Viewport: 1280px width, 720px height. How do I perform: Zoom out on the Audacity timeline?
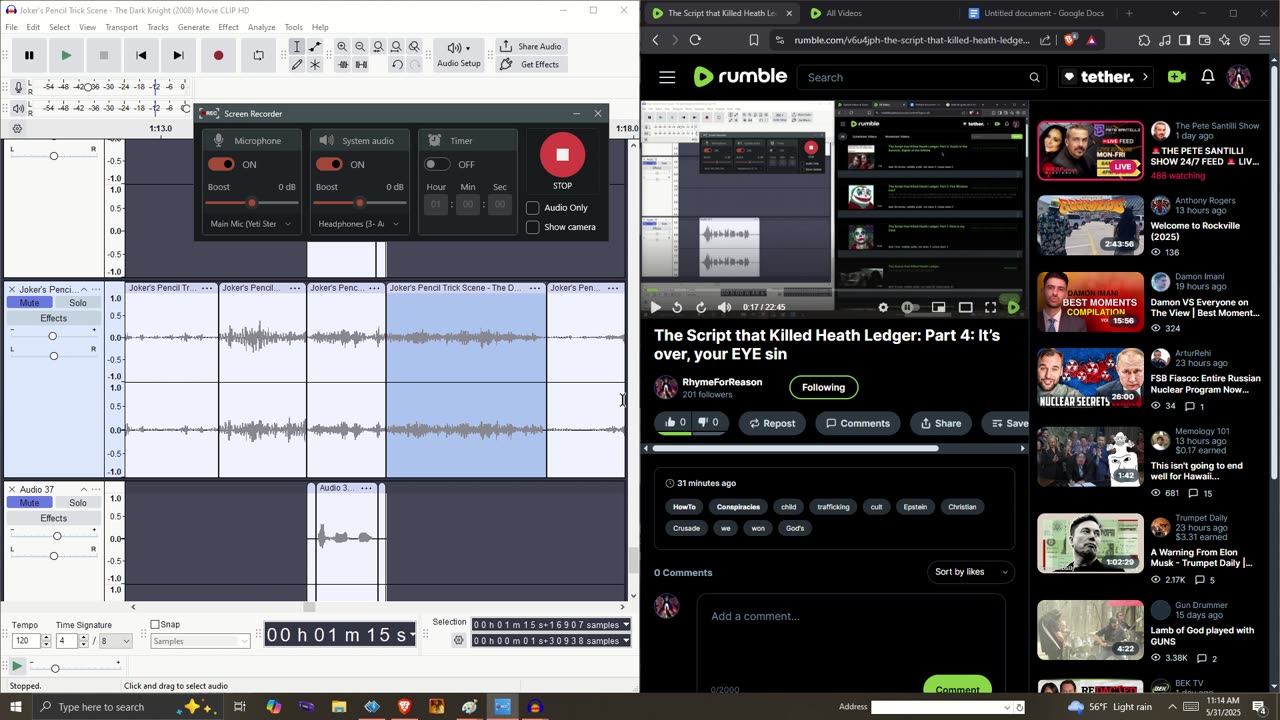(360, 47)
